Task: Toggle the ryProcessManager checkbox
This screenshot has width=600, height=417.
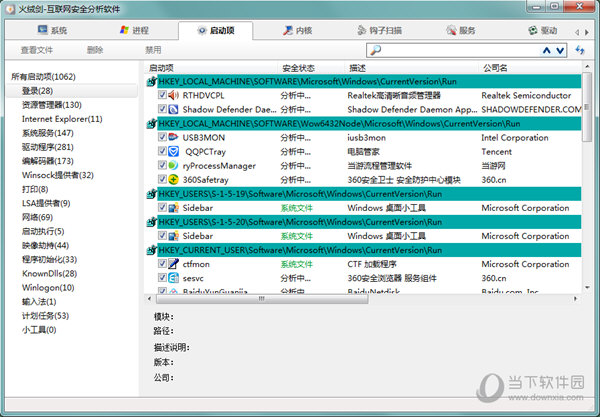Action: (x=162, y=165)
